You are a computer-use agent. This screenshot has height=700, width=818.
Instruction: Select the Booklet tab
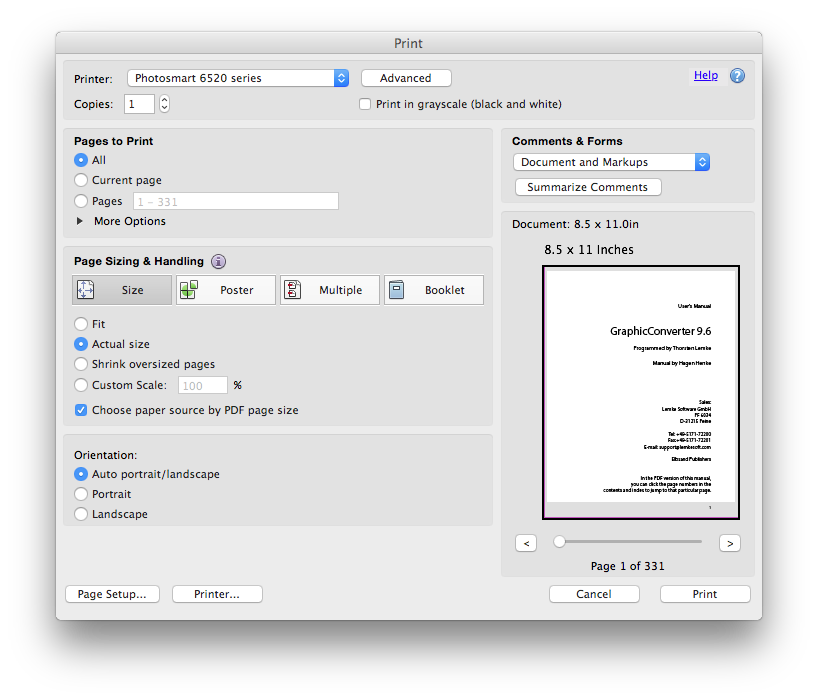pos(434,290)
